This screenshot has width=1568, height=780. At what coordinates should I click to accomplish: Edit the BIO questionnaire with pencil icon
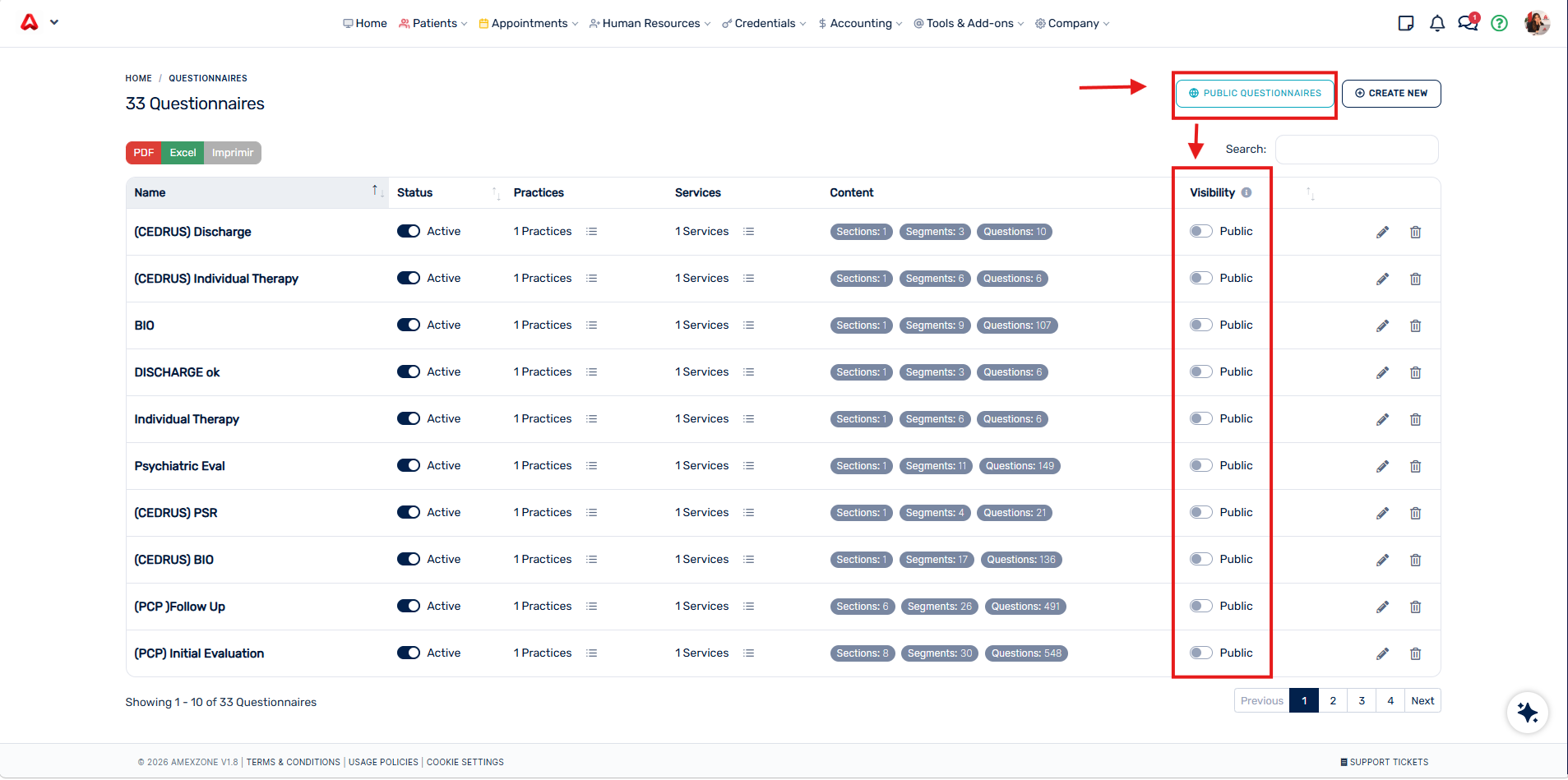[1382, 325]
